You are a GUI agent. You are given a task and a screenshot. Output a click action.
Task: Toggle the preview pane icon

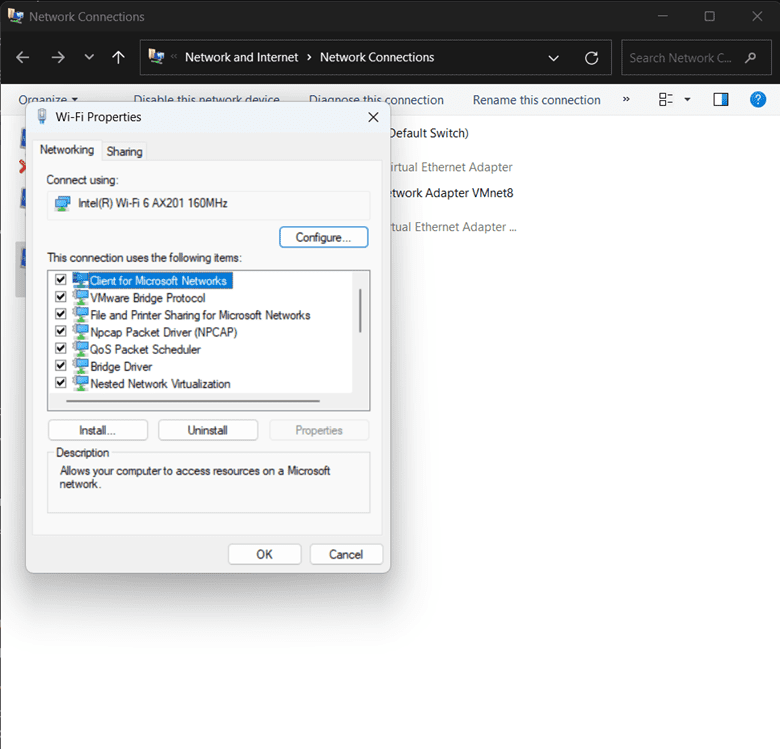720,99
